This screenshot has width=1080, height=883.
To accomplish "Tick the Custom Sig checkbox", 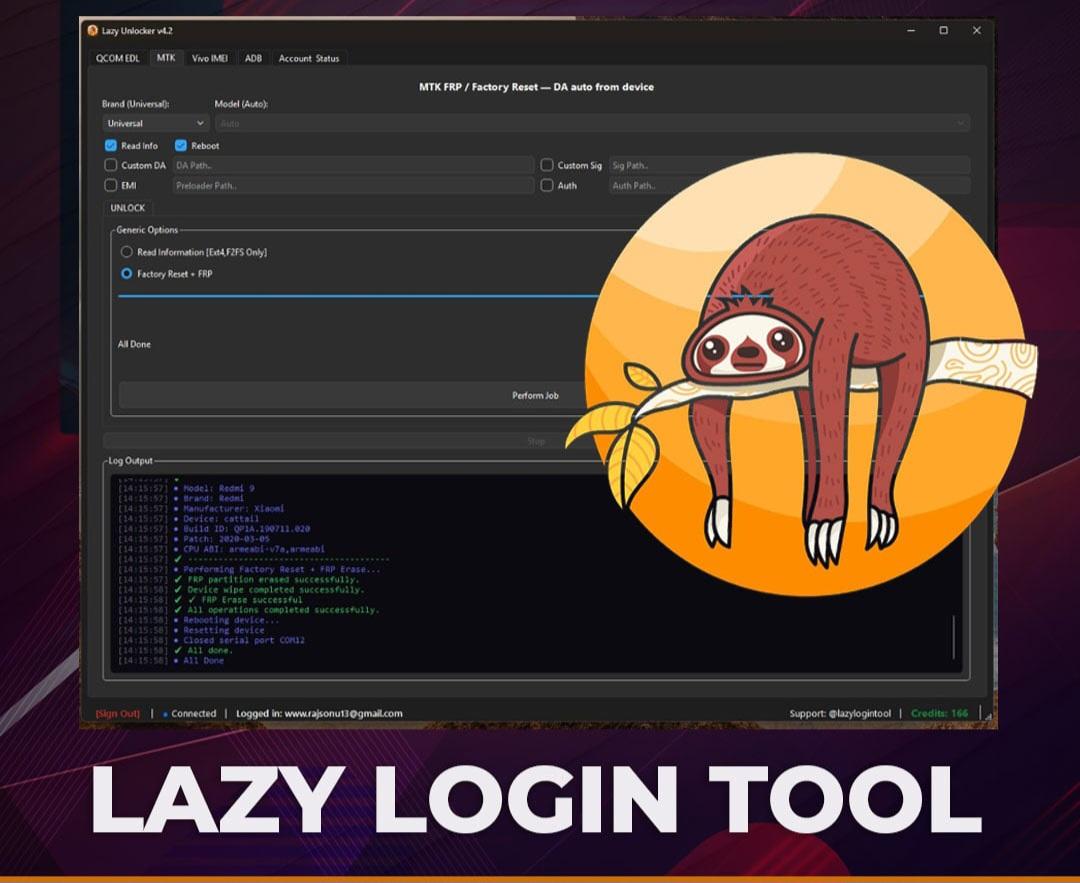I will [x=547, y=165].
